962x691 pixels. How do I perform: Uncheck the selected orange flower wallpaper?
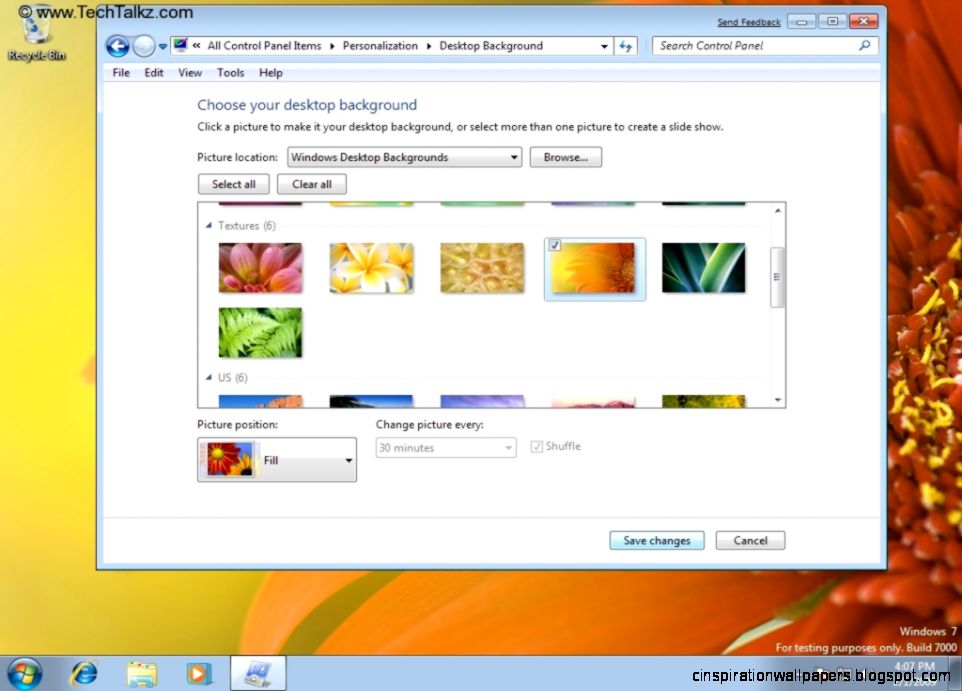point(554,244)
